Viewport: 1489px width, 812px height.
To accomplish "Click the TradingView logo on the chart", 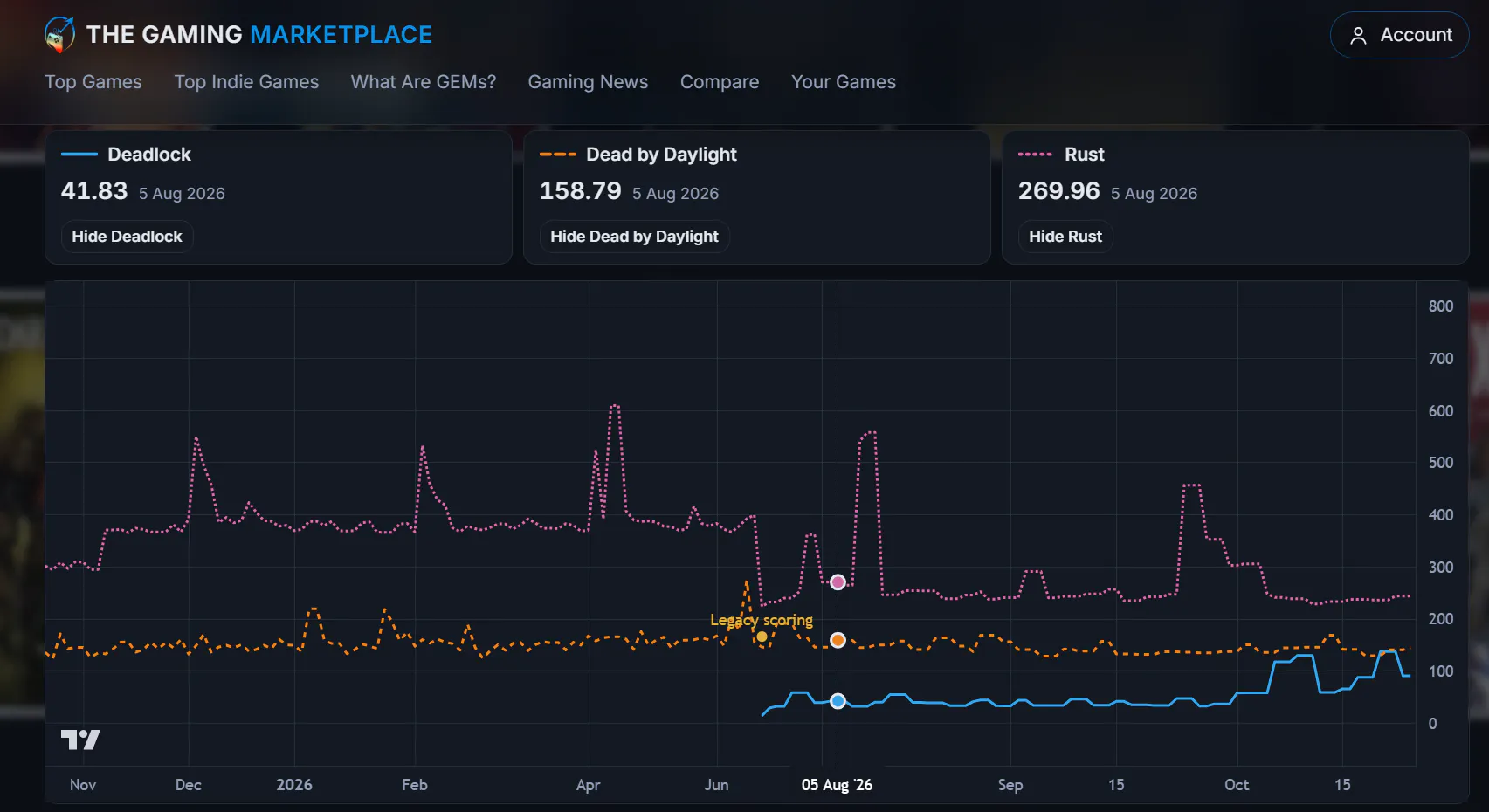I will coord(80,740).
